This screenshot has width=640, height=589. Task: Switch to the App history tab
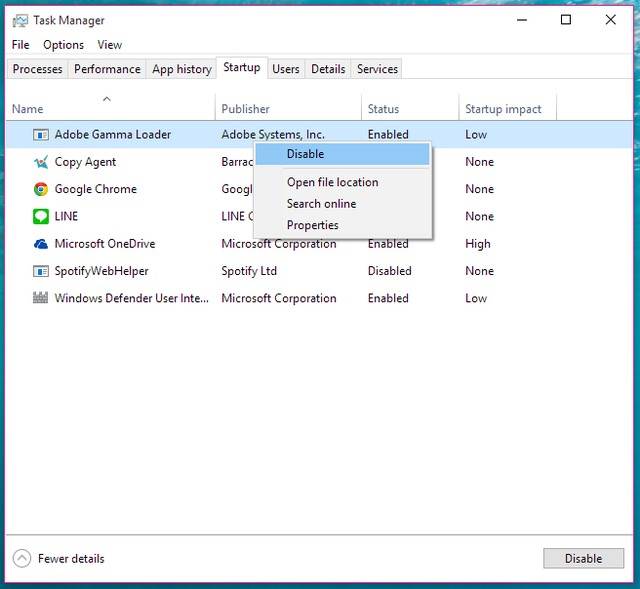tap(182, 69)
